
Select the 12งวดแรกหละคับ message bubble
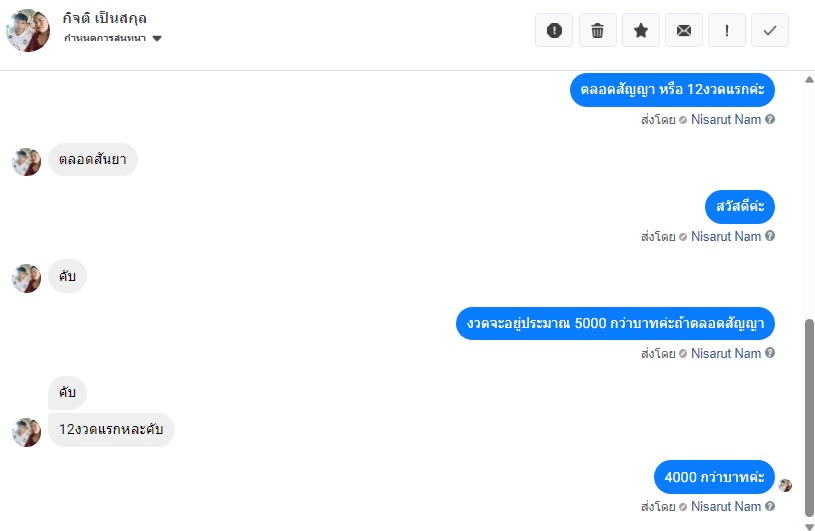(111, 429)
